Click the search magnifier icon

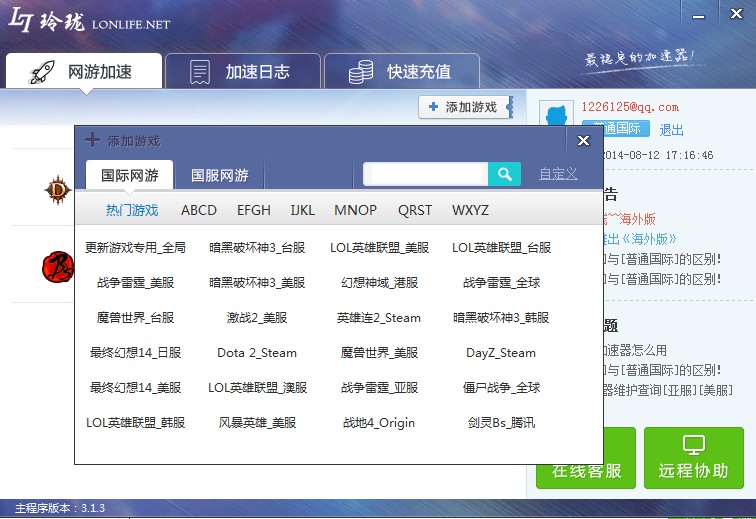tap(504, 174)
